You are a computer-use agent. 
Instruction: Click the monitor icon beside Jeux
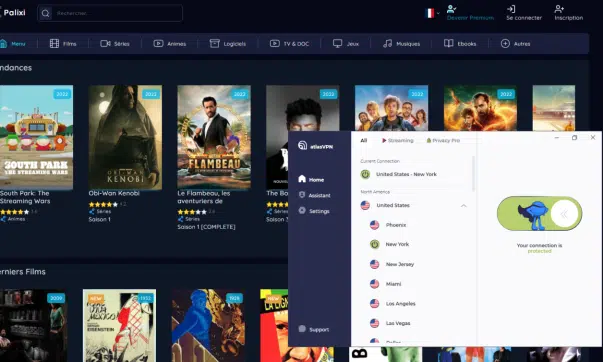tap(337, 43)
